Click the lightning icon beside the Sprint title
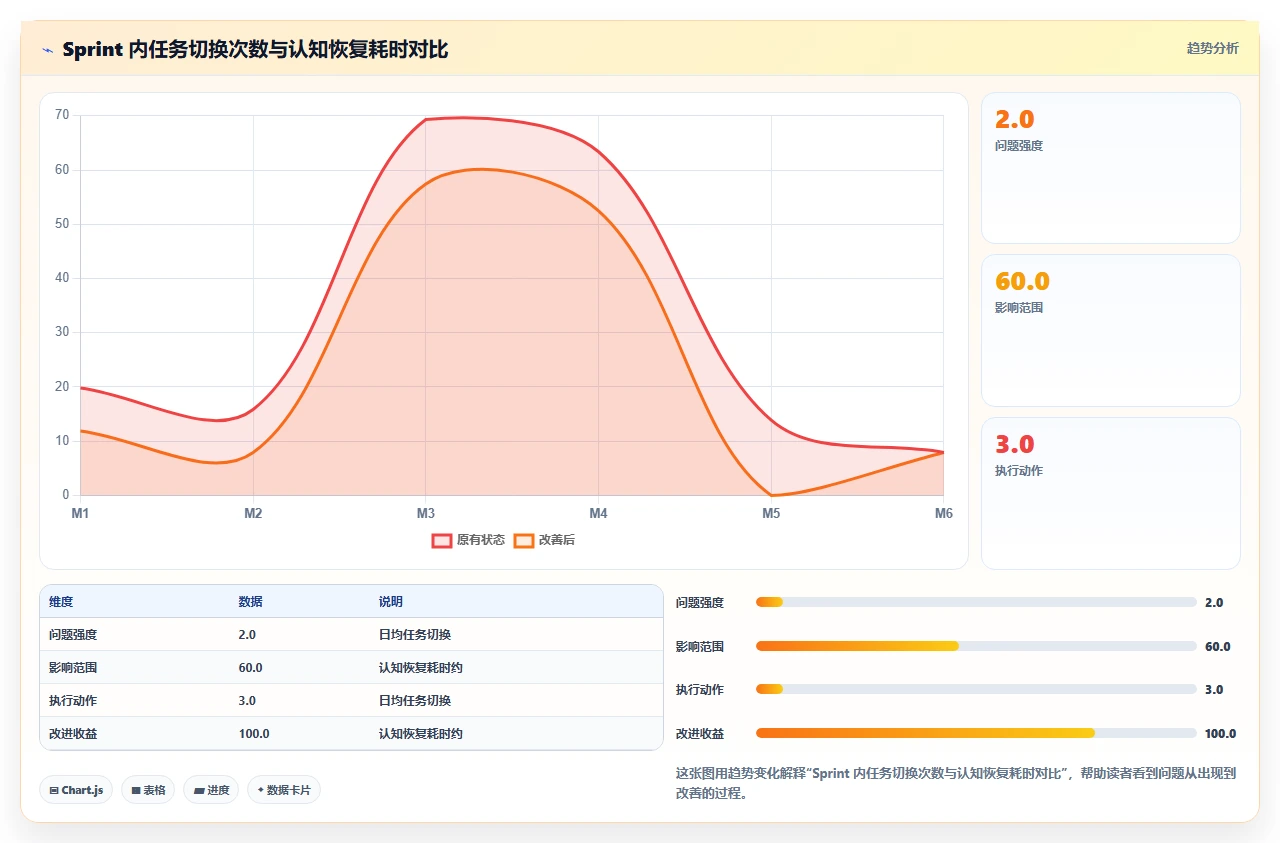 48,50
